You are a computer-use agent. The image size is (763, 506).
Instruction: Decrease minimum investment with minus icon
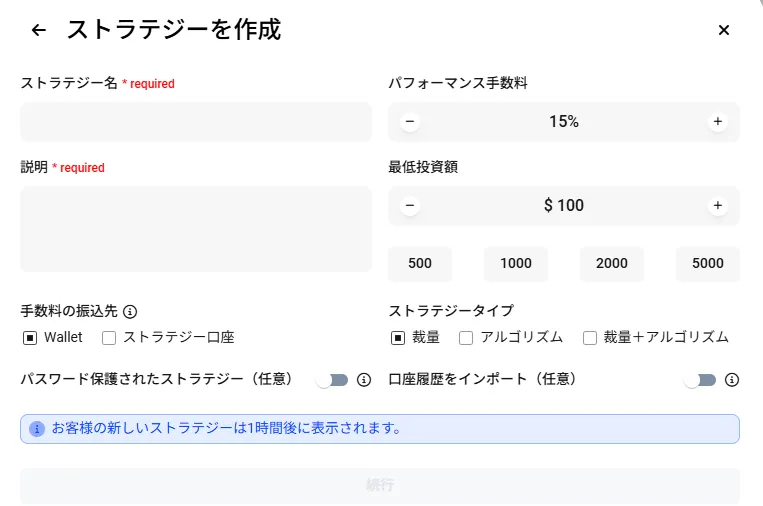410,206
